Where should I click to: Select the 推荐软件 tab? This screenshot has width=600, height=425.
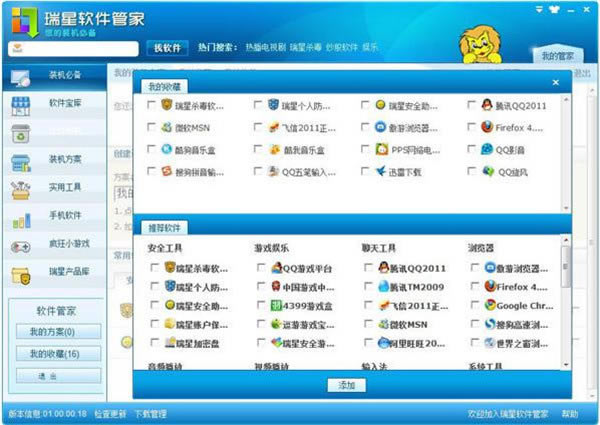click(x=164, y=228)
